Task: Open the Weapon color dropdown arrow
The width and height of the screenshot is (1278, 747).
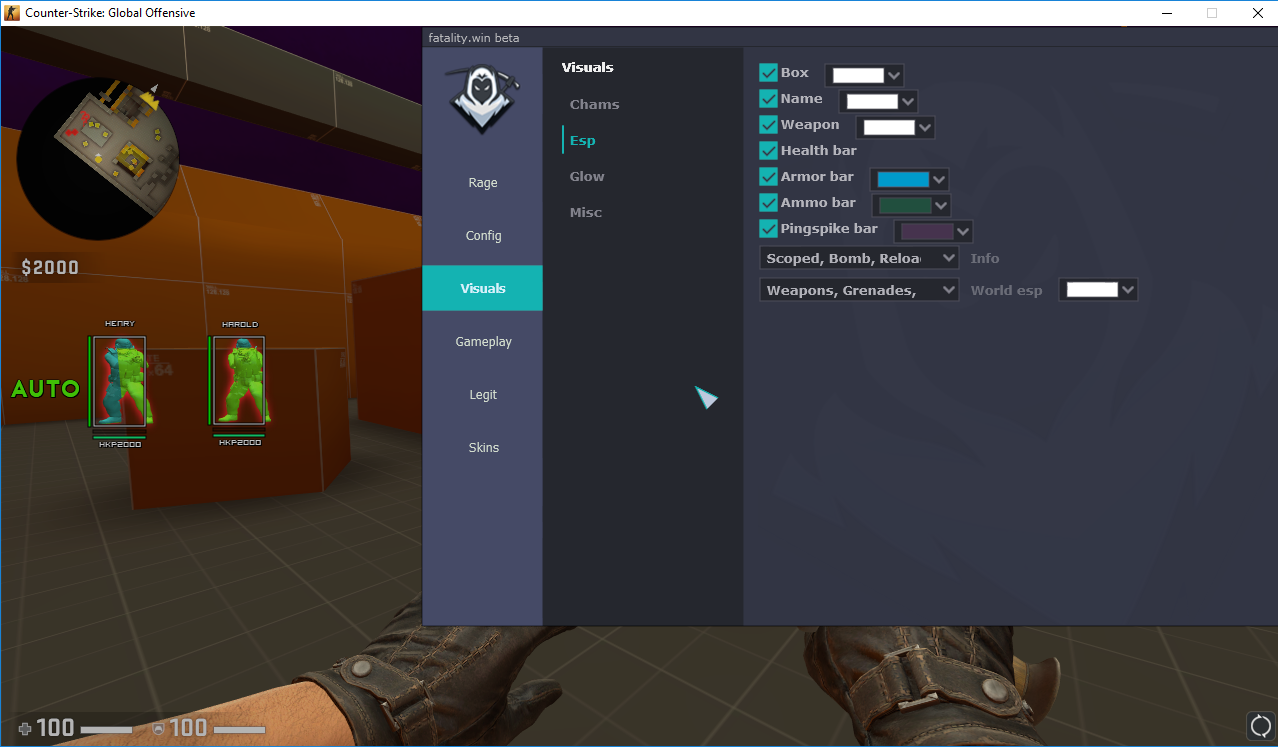Action: [925, 127]
